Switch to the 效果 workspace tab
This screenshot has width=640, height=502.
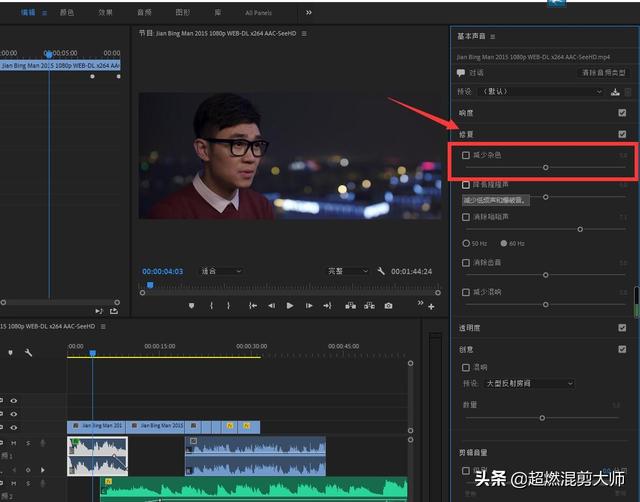click(105, 13)
